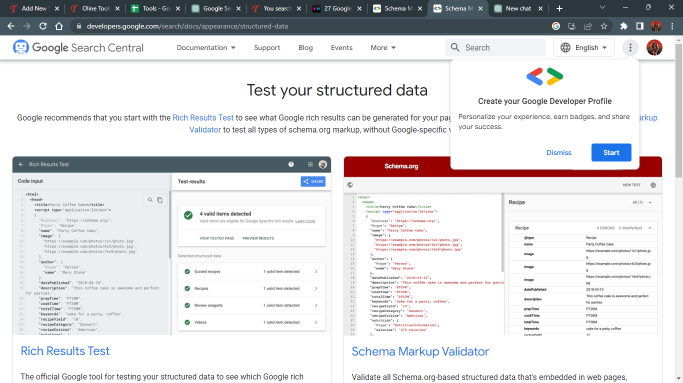This screenshot has width=683, height=383.
Task: Open browser home page icon
Action: coord(59,26)
